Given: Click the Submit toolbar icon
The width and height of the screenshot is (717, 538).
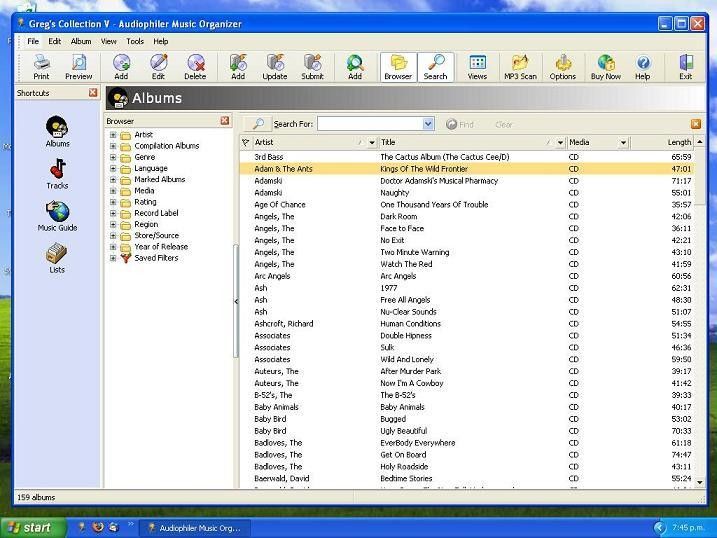Looking at the screenshot, I should tap(312, 67).
